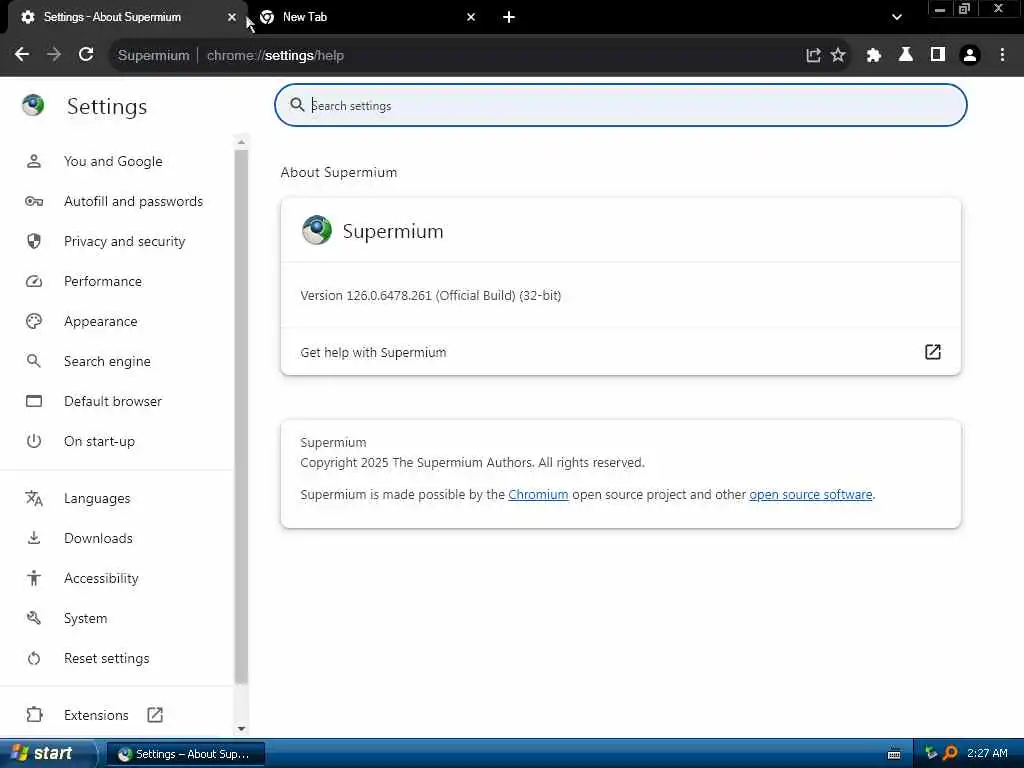The height and width of the screenshot is (768, 1024).
Task: Click external-link icon next to Extensions
Action: tap(155, 715)
